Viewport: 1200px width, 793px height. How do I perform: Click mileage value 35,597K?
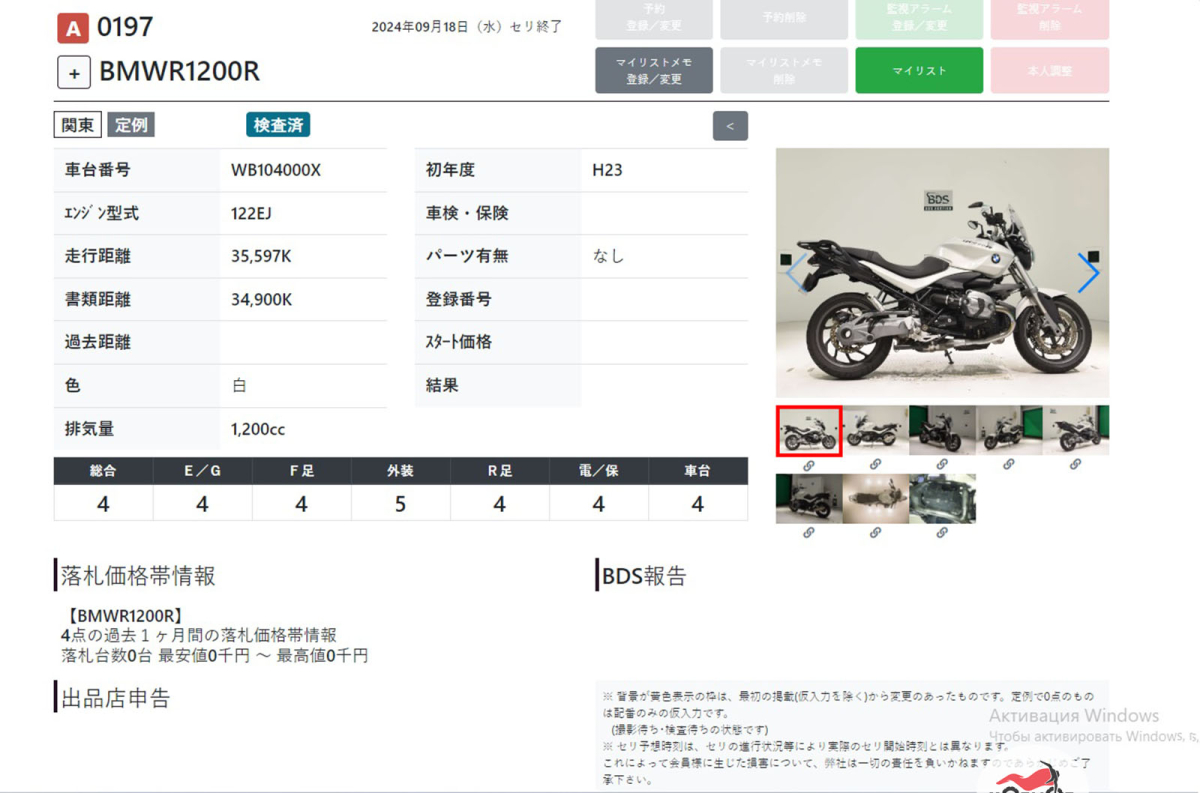click(x=261, y=256)
